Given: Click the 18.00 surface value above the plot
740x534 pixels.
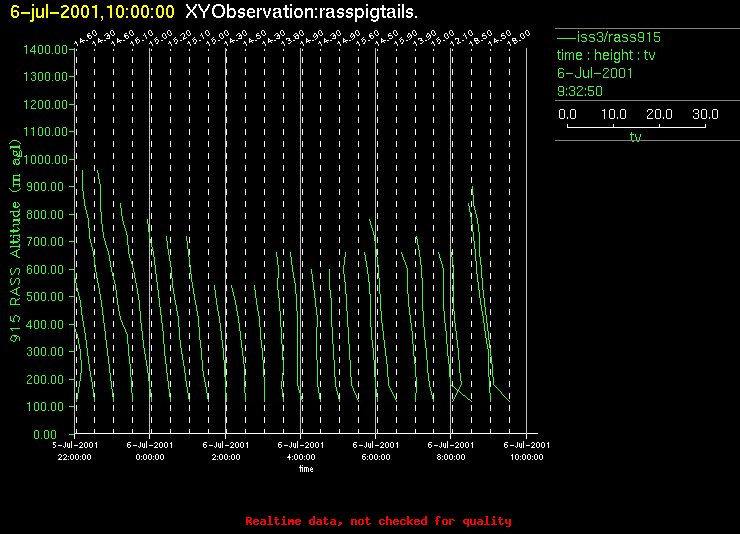Looking at the screenshot, I should [x=519, y=37].
